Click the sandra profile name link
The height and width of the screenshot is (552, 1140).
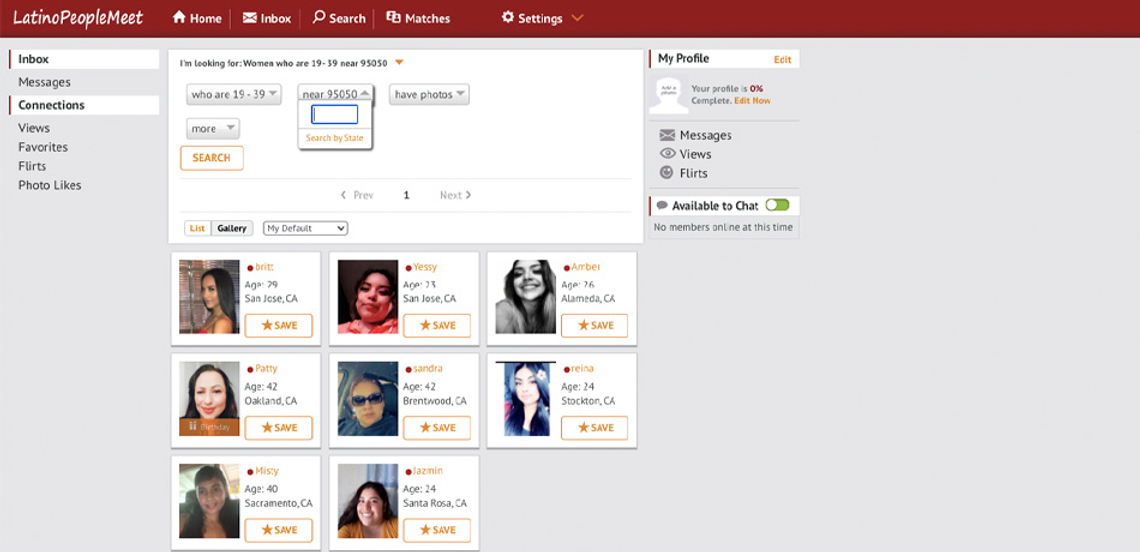coord(428,369)
